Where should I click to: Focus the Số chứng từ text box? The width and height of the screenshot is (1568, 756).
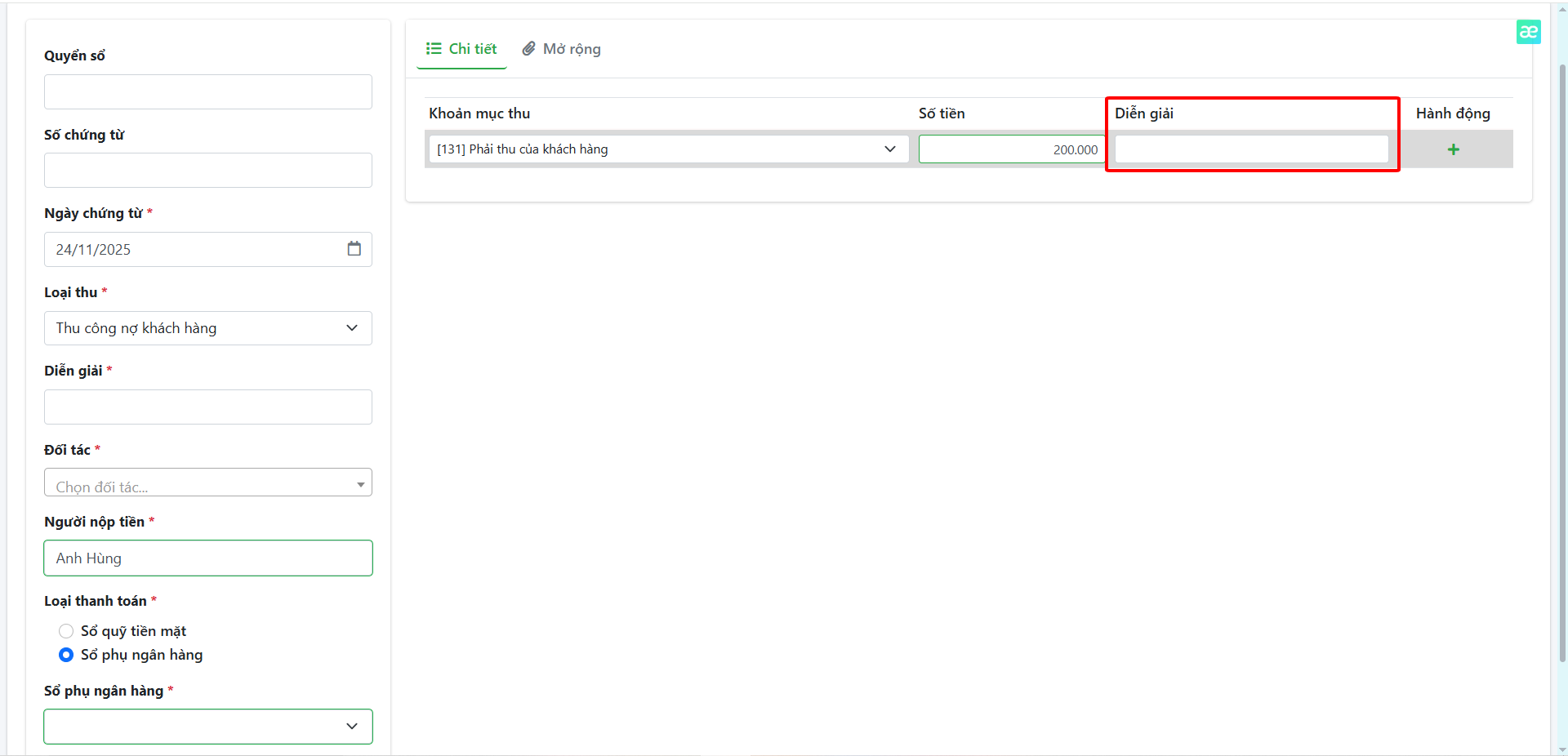pos(207,171)
